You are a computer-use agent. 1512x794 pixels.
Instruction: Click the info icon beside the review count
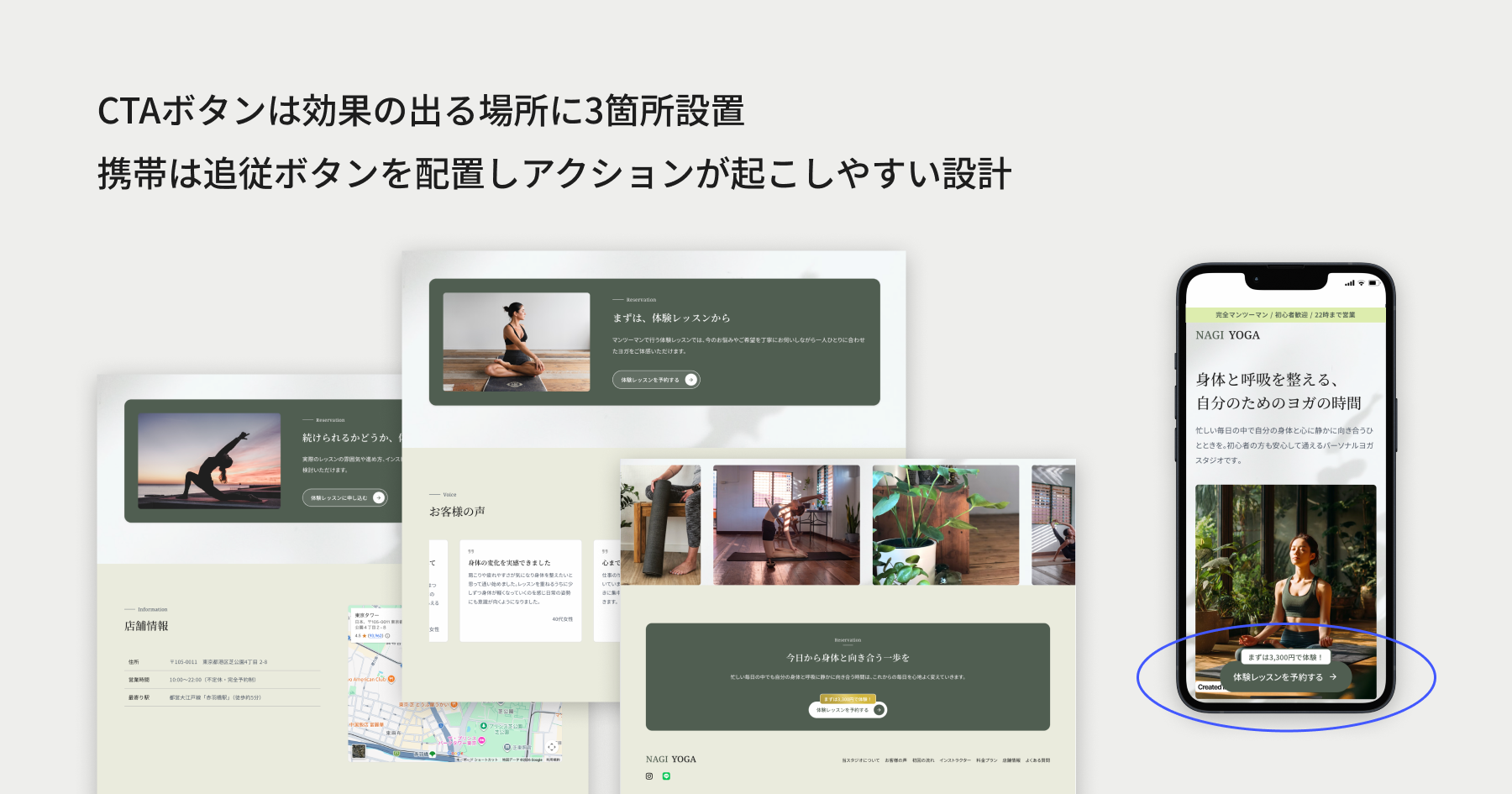387,636
